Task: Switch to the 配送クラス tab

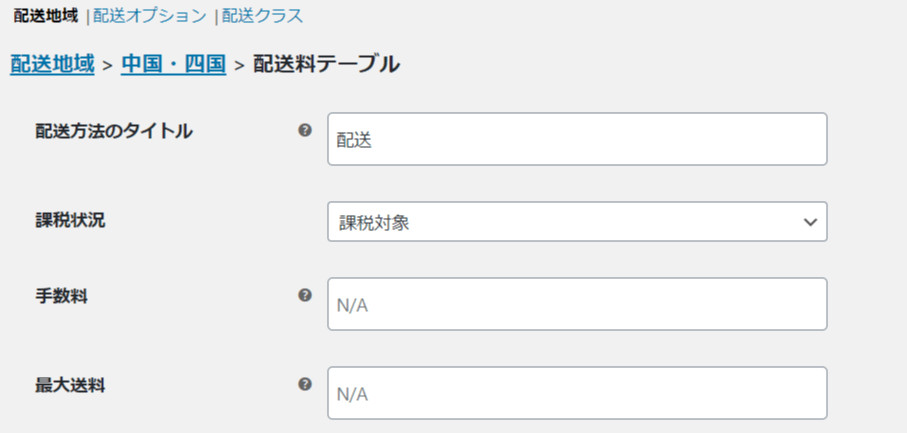Action: [x=263, y=16]
